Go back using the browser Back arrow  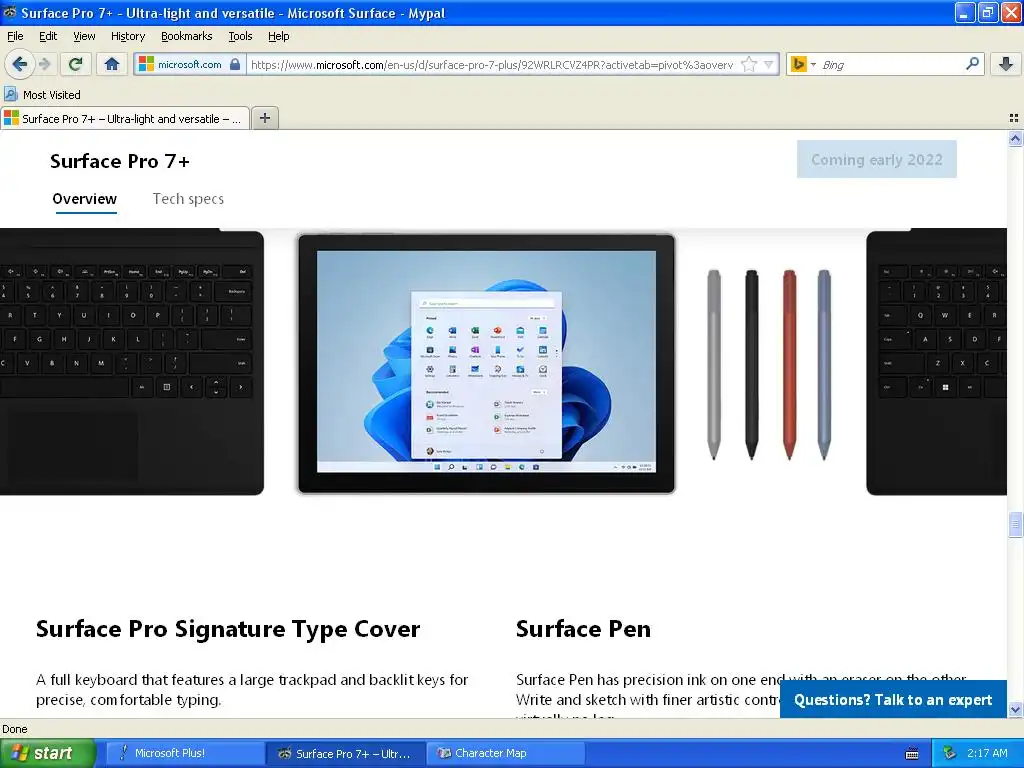tap(19, 64)
